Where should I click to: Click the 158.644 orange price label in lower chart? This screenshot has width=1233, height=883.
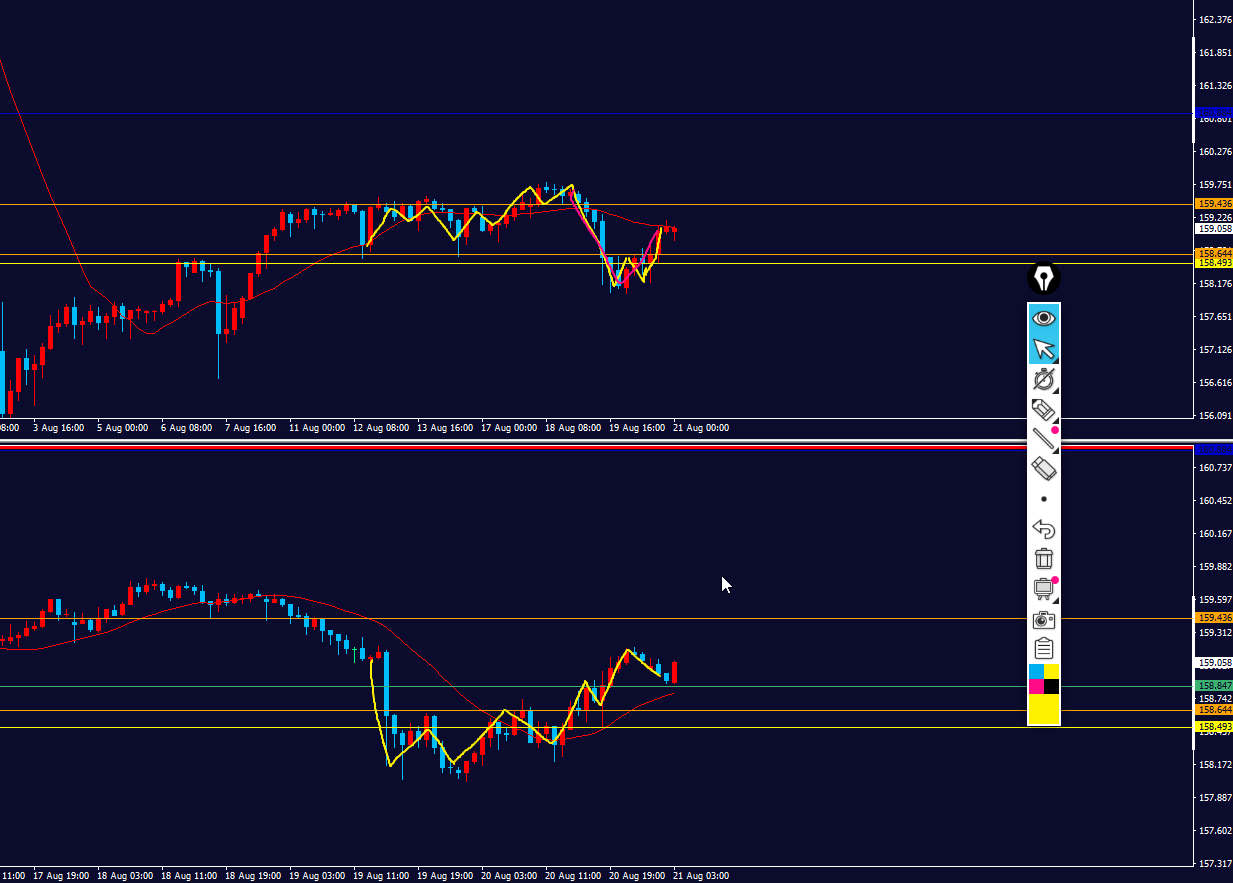[x=1214, y=710]
